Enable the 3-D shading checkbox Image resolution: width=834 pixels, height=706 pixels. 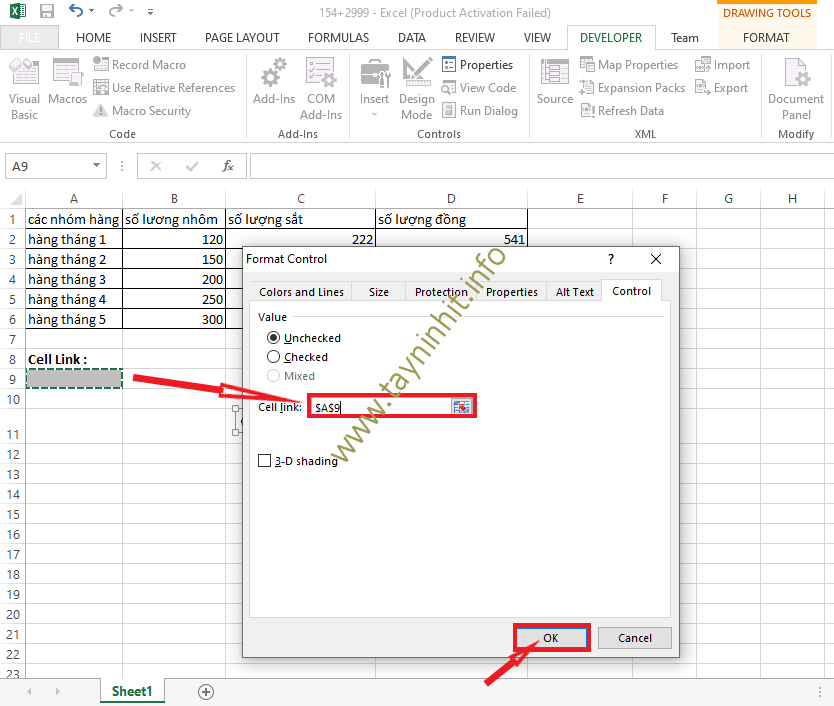click(265, 461)
